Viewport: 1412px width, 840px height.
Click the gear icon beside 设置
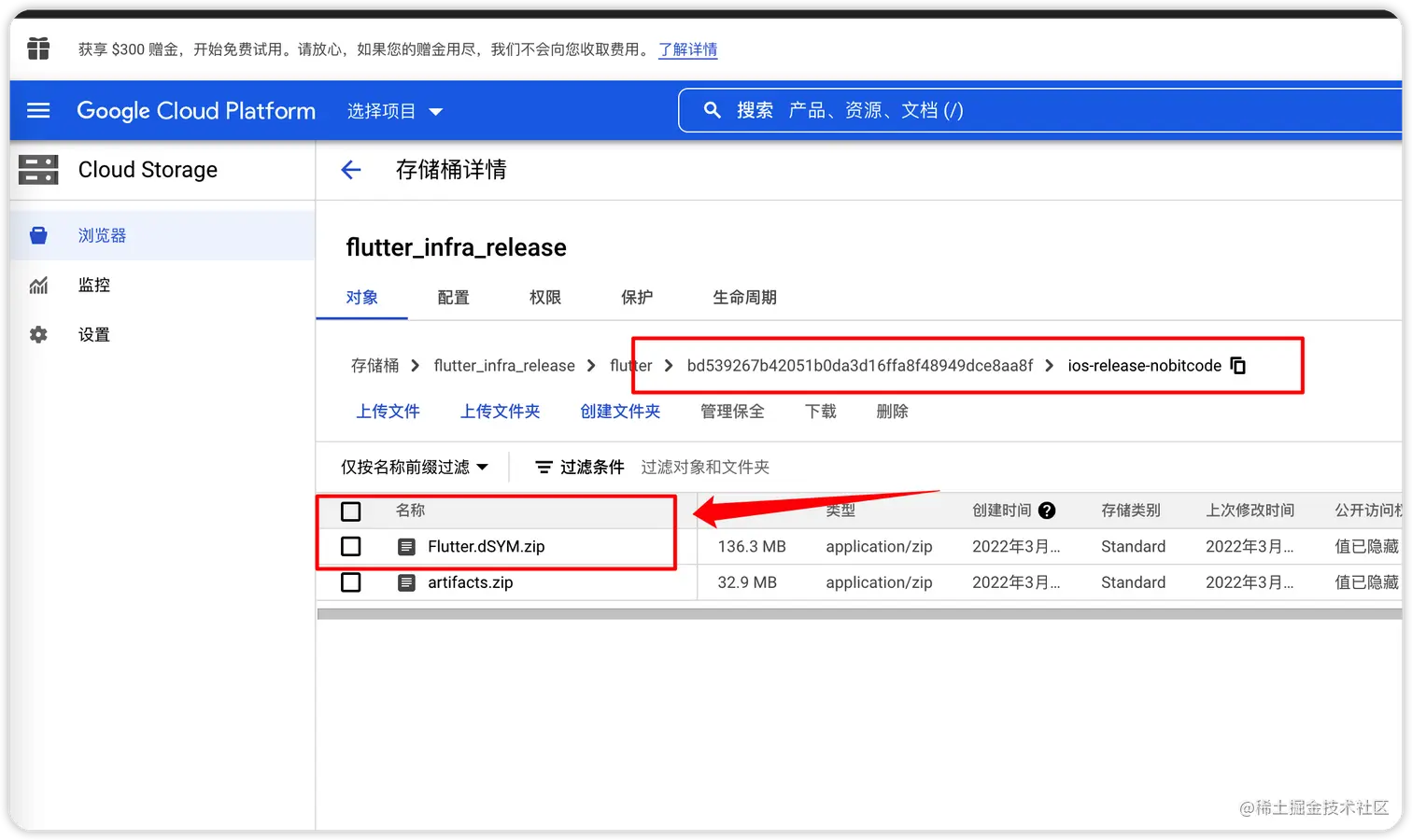click(x=38, y=334)
